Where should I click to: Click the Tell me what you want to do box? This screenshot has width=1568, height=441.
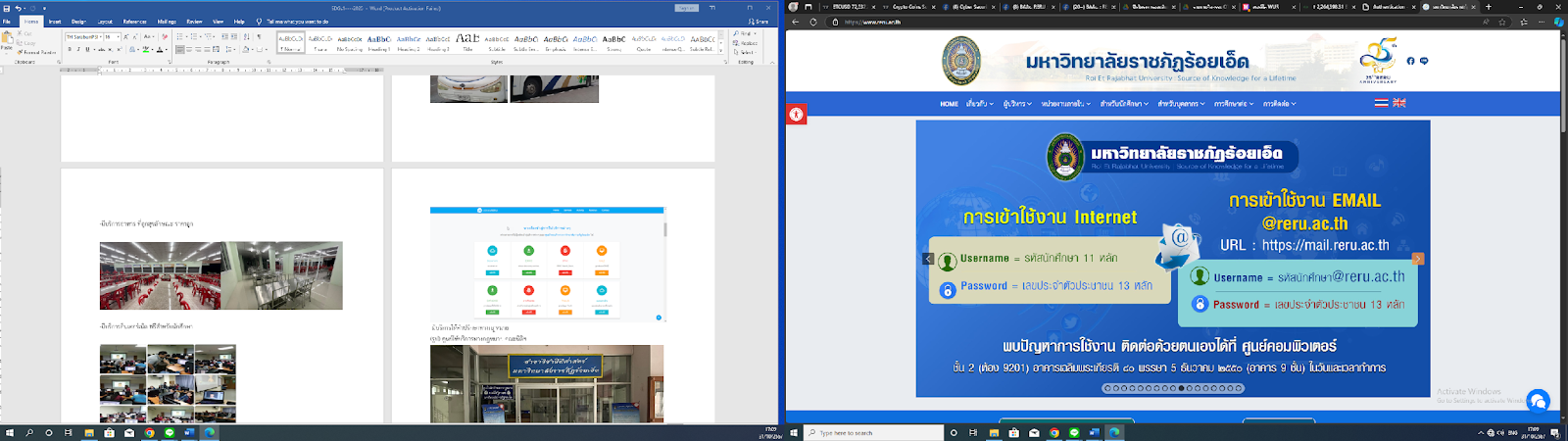(x=298, y=22)
